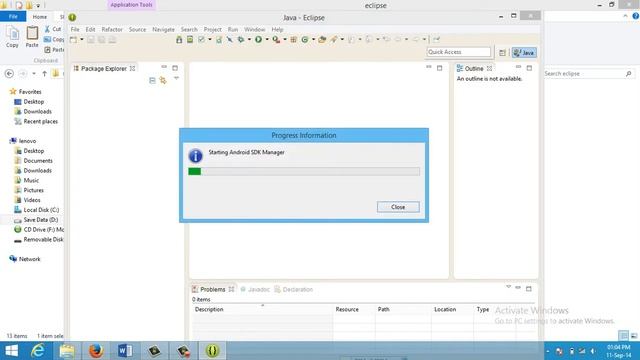640x360 pixels.
Task: Open the Eclipse Help menu
Action: 277,29
